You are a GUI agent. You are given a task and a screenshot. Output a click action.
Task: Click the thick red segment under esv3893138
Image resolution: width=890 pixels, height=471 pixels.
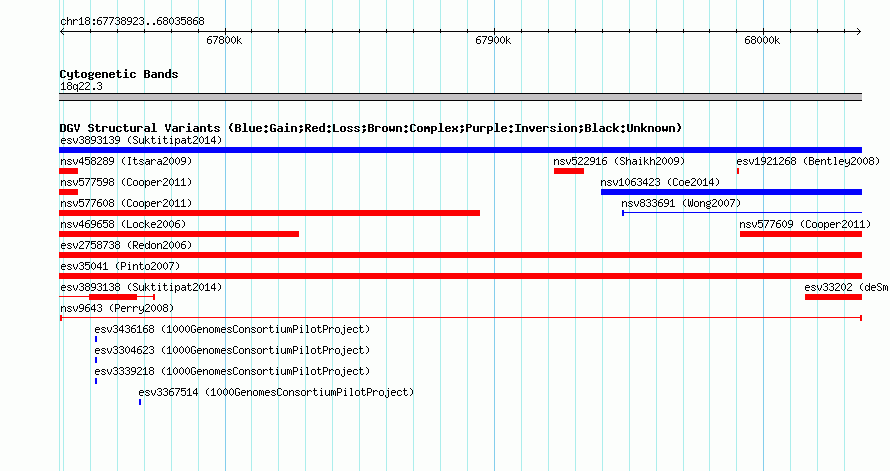click(x=113, y=297)
